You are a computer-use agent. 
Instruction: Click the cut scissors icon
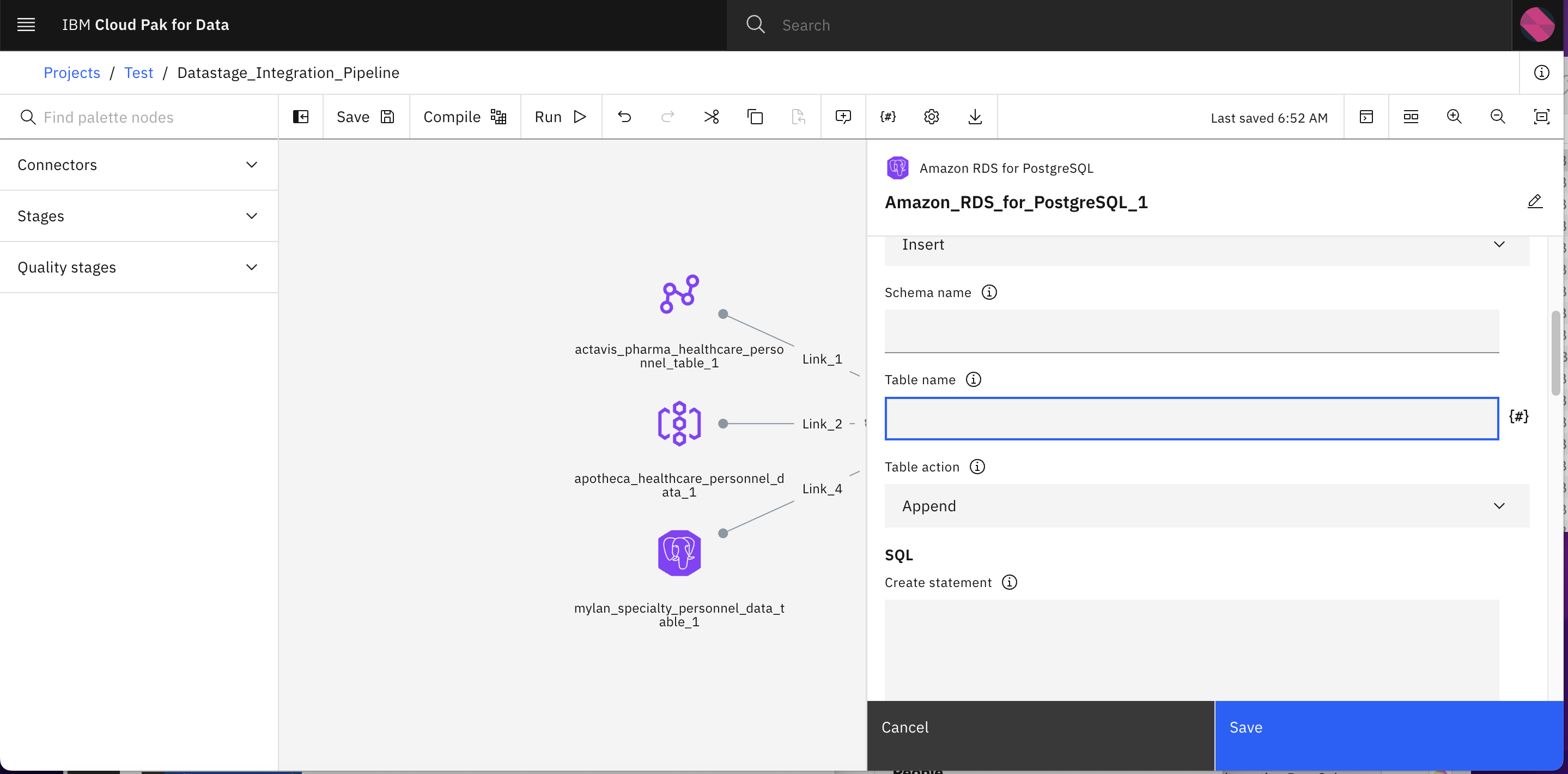coord(712,117)
